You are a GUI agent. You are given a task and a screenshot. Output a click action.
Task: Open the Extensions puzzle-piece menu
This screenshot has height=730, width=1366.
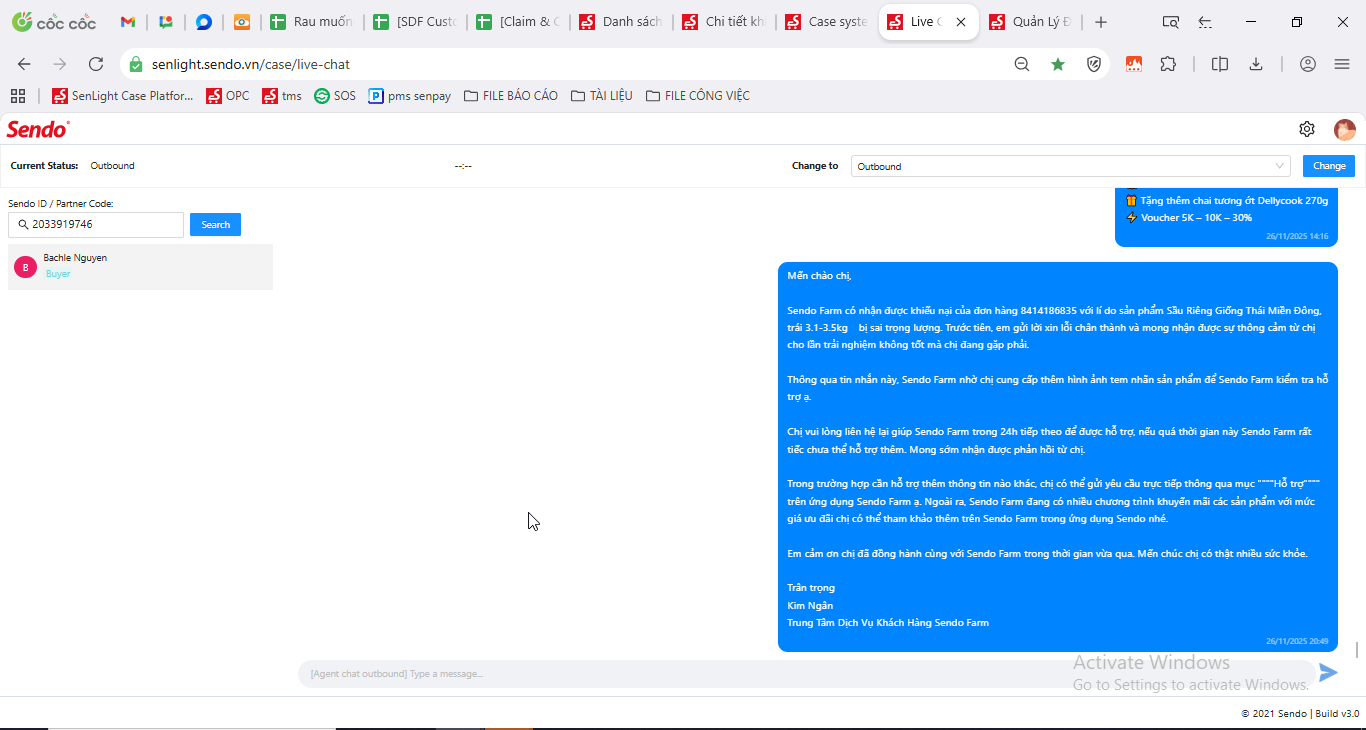click(x=1168, y=64)
